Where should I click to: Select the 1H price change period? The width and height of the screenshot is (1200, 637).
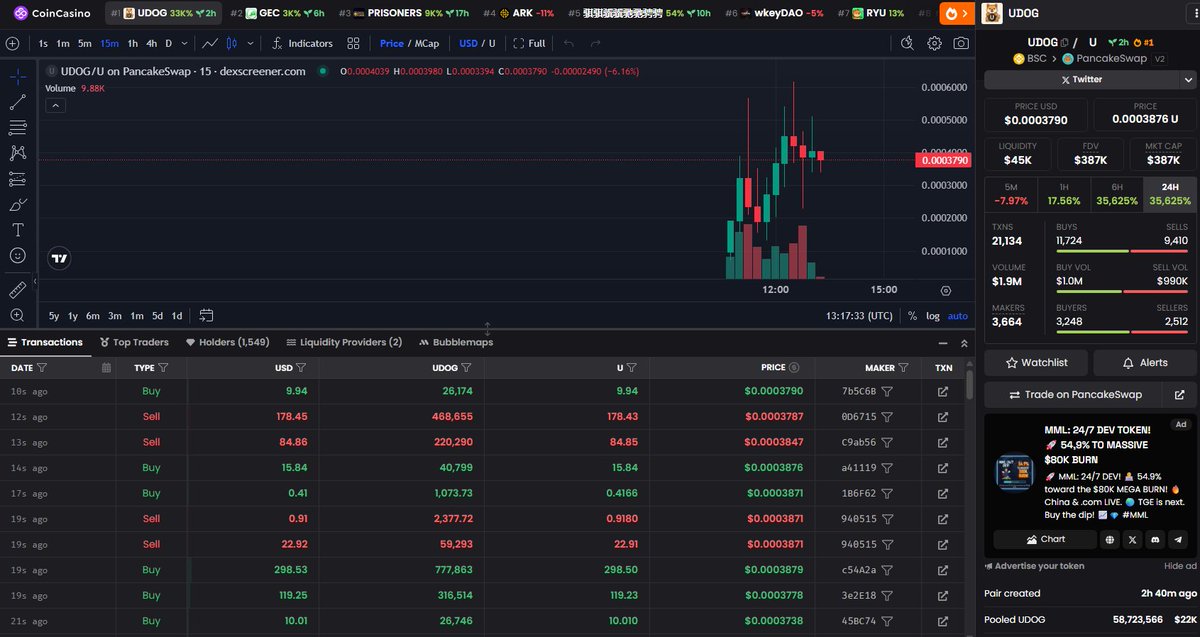pos(1064,194)
